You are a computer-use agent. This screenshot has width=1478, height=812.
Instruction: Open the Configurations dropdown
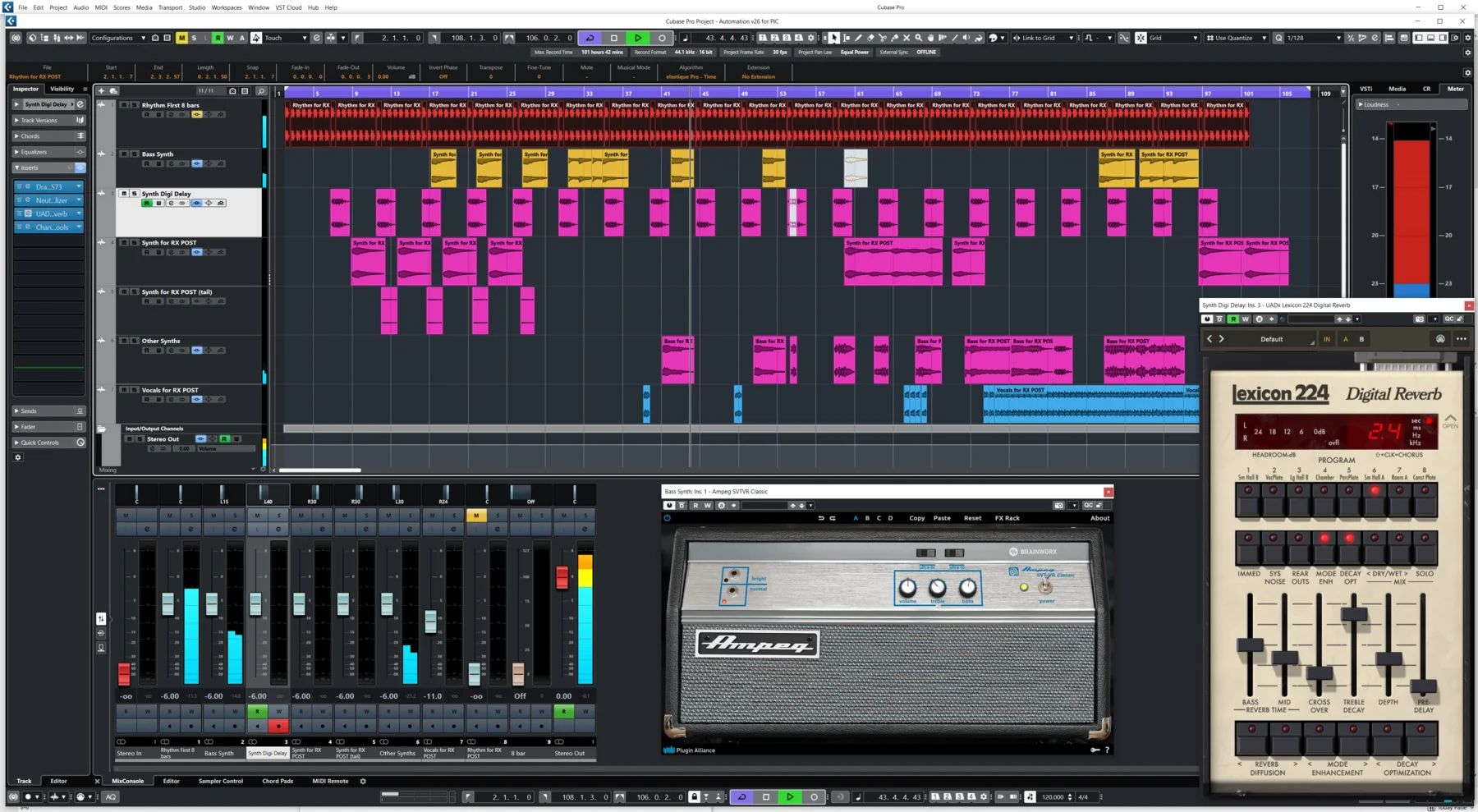click(x=118, y=38)
